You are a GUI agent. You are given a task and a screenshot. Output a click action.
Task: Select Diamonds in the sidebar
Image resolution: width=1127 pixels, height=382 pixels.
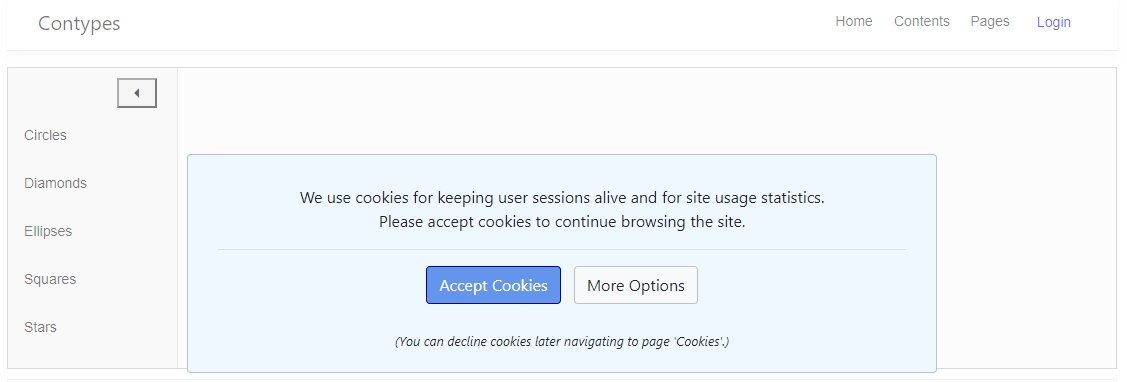coord(55,183)
